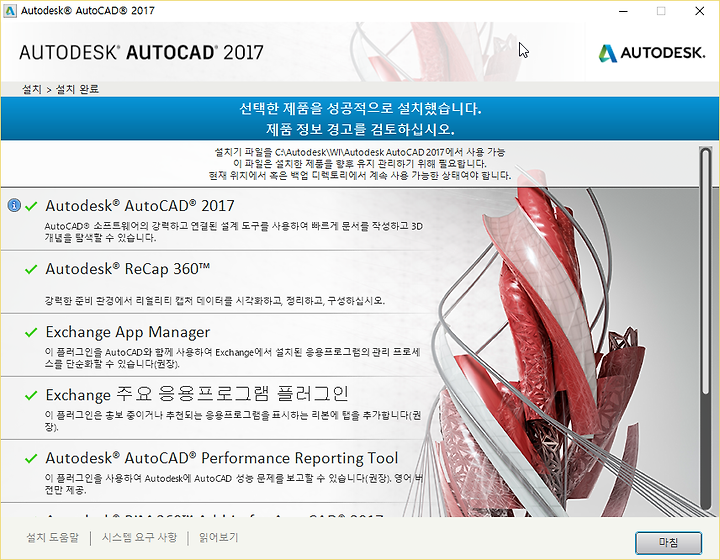This screenshot has height=560, width=720.
Task: Click the AUTODESK AUTOCAD 2017 header title
Action: coord(141,52)
